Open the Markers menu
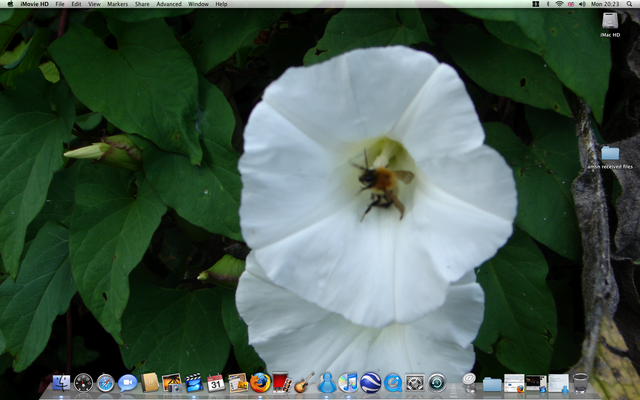The image size is (640, 400). [118, 4]
